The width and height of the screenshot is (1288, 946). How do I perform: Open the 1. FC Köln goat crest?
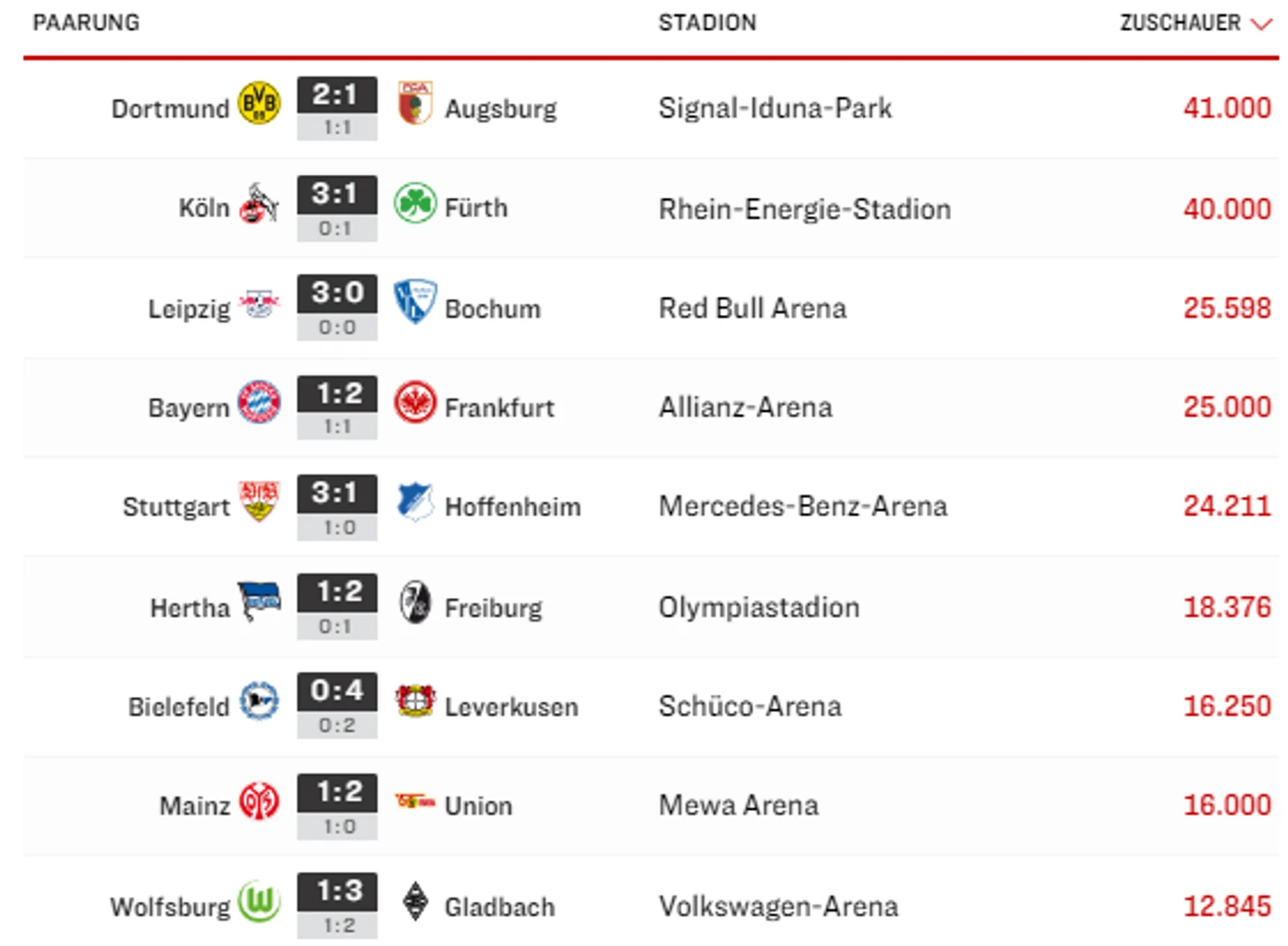point(258,204)
